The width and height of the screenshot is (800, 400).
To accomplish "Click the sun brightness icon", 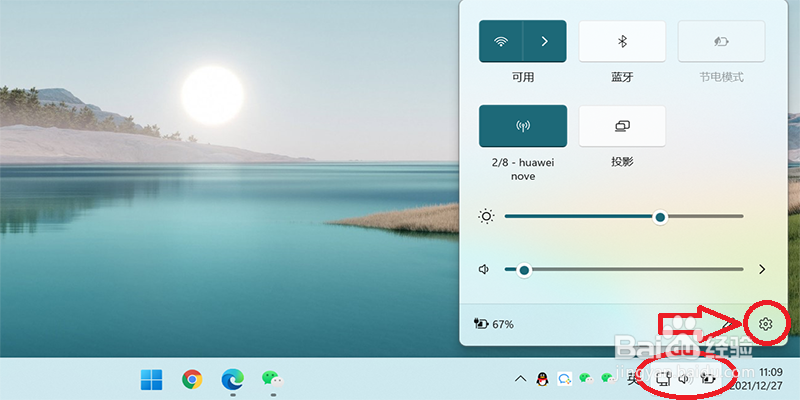I will pyautogui.click(x=486, y=216).
